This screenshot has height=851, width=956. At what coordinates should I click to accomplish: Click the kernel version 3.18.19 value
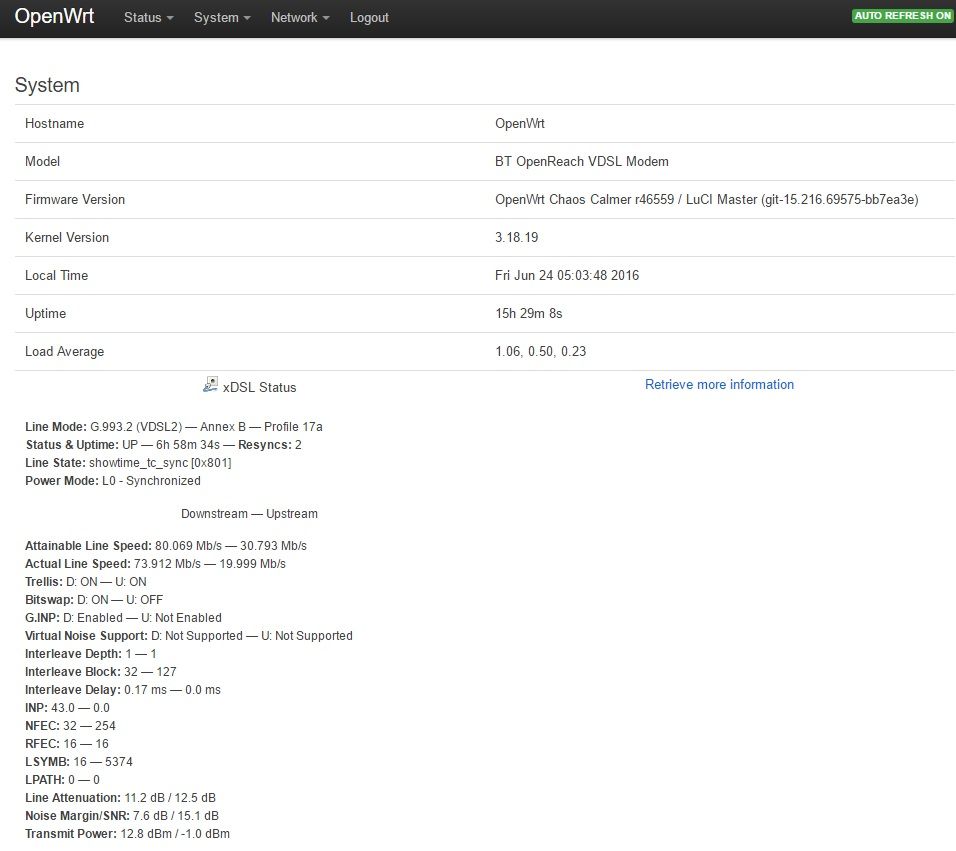[518, 238]
